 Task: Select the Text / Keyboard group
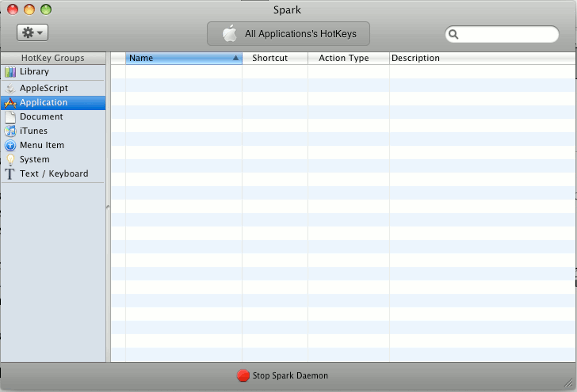coord(53,174)
